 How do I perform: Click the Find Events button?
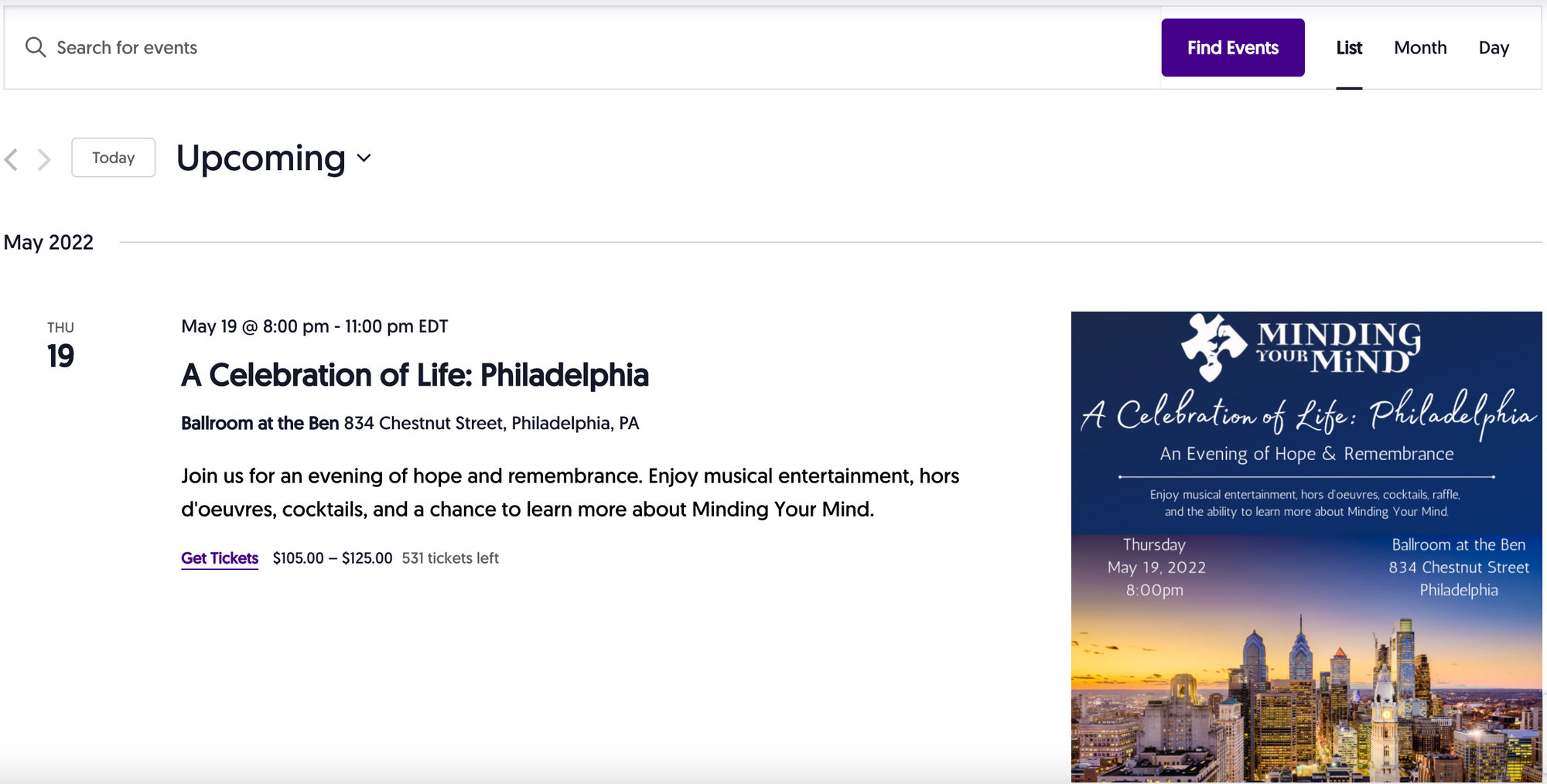coord(1232,47)
